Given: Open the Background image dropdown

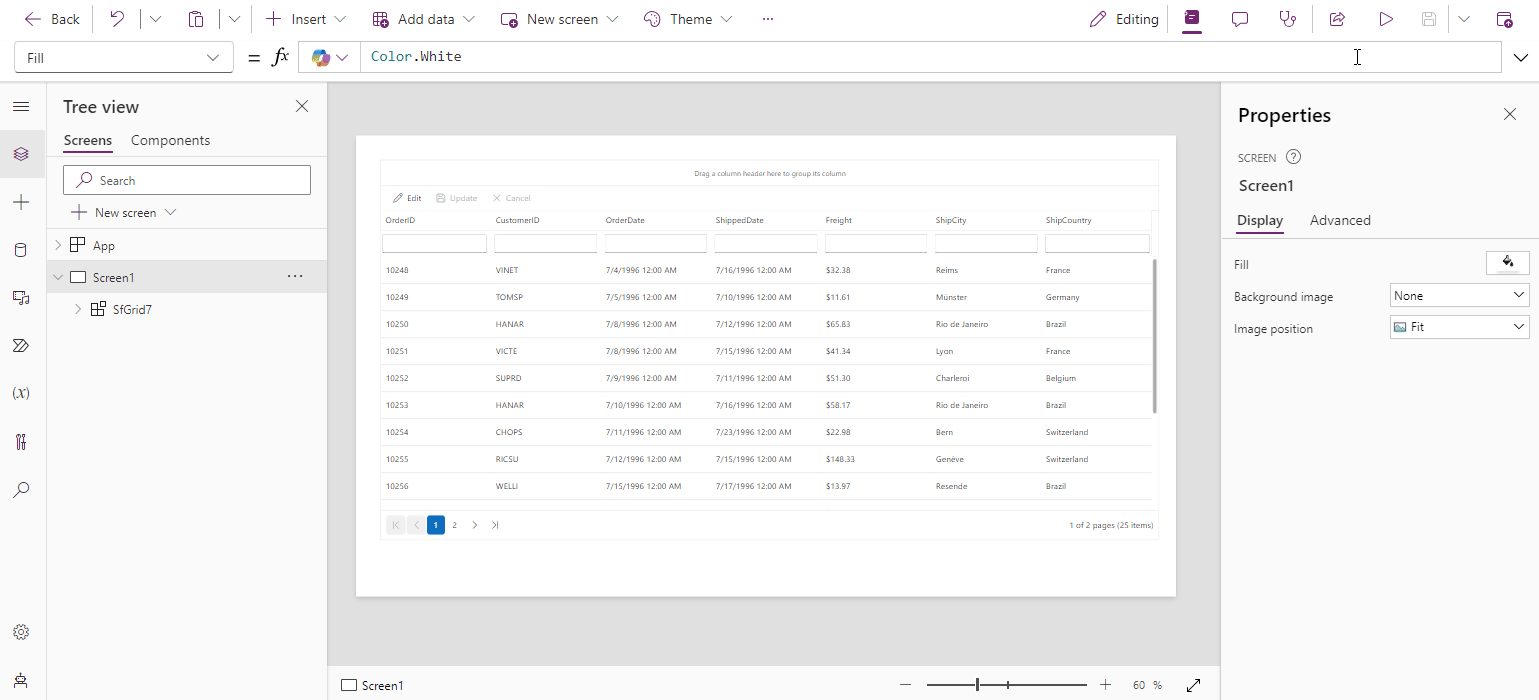Looking at the screenshot, I should pos(1459,296).
